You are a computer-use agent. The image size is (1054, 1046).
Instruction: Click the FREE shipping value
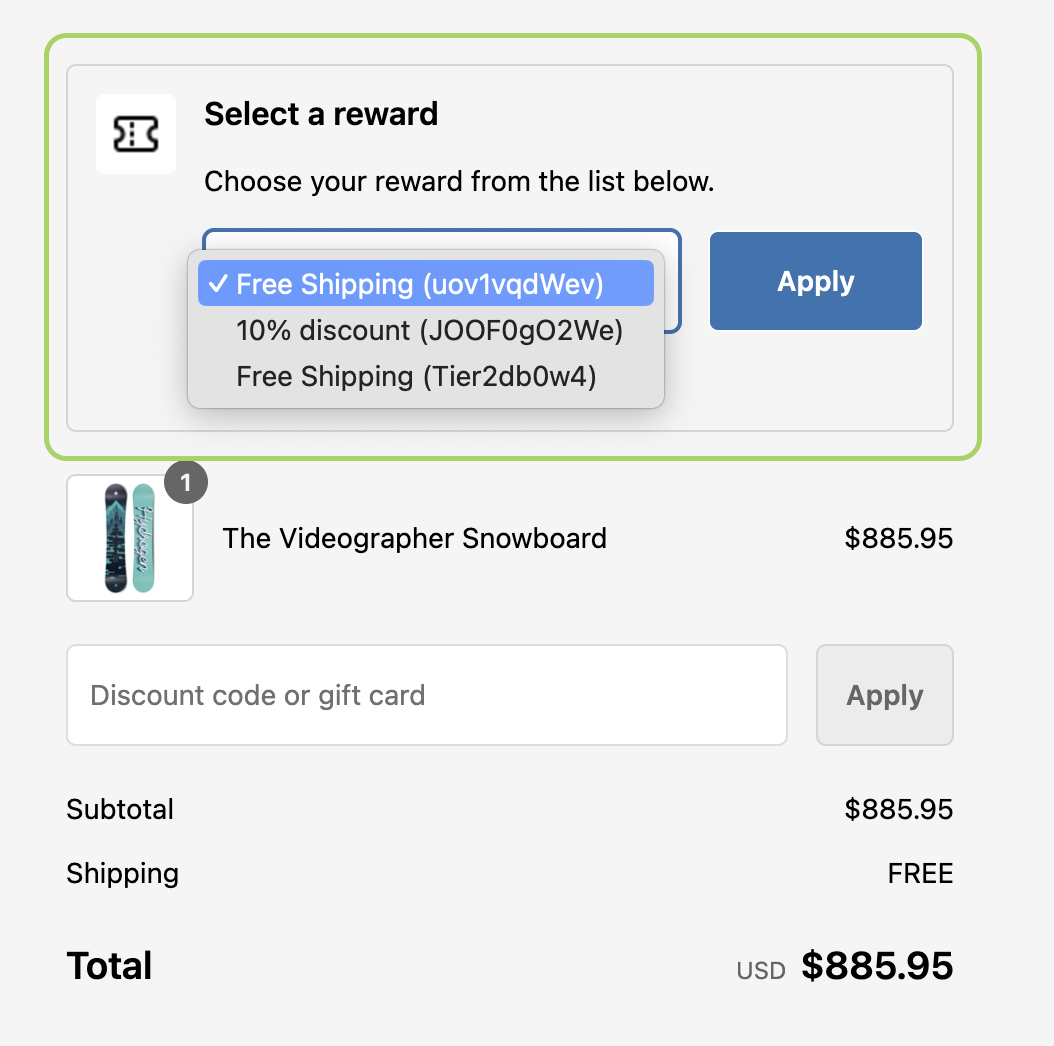click(920, 873)
